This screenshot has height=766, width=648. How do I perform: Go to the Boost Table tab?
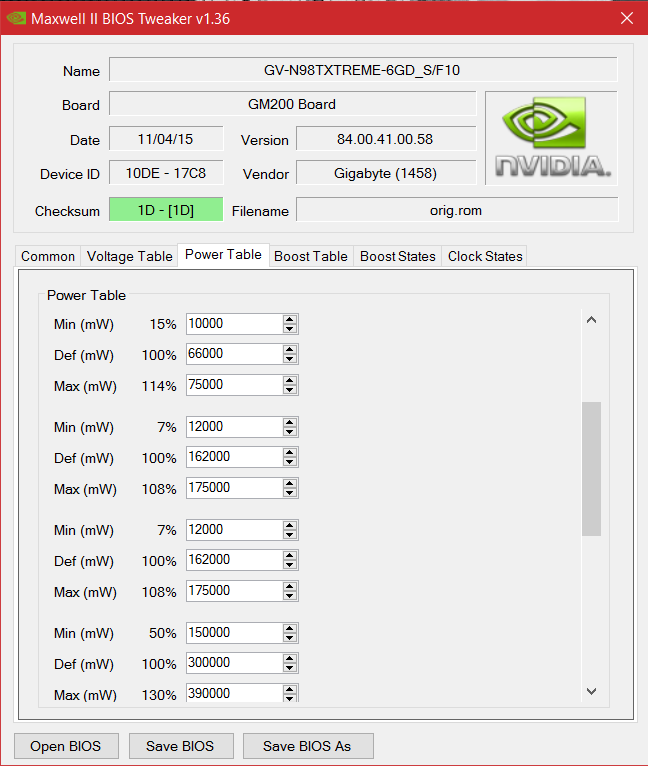pyautogui.click(x=311, y=256)
